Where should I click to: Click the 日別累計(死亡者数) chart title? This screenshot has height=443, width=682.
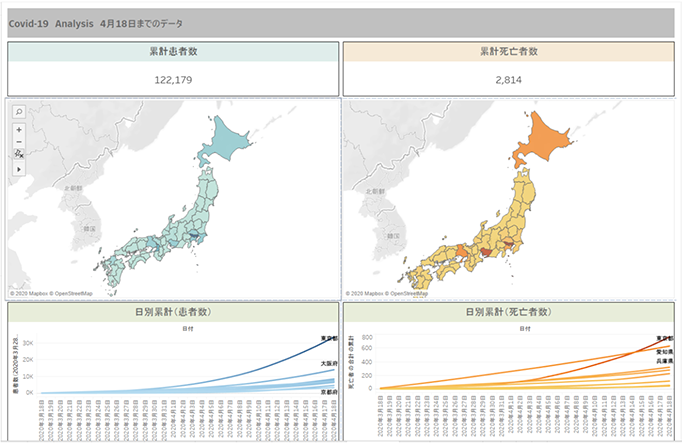508,313
